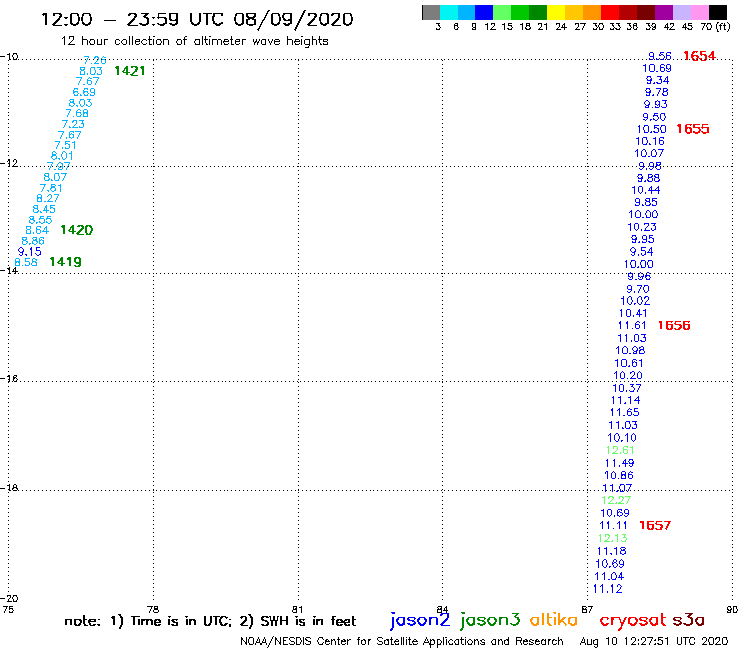
Task: Click the cyan swatch in the legend
Action: point(448,12)
